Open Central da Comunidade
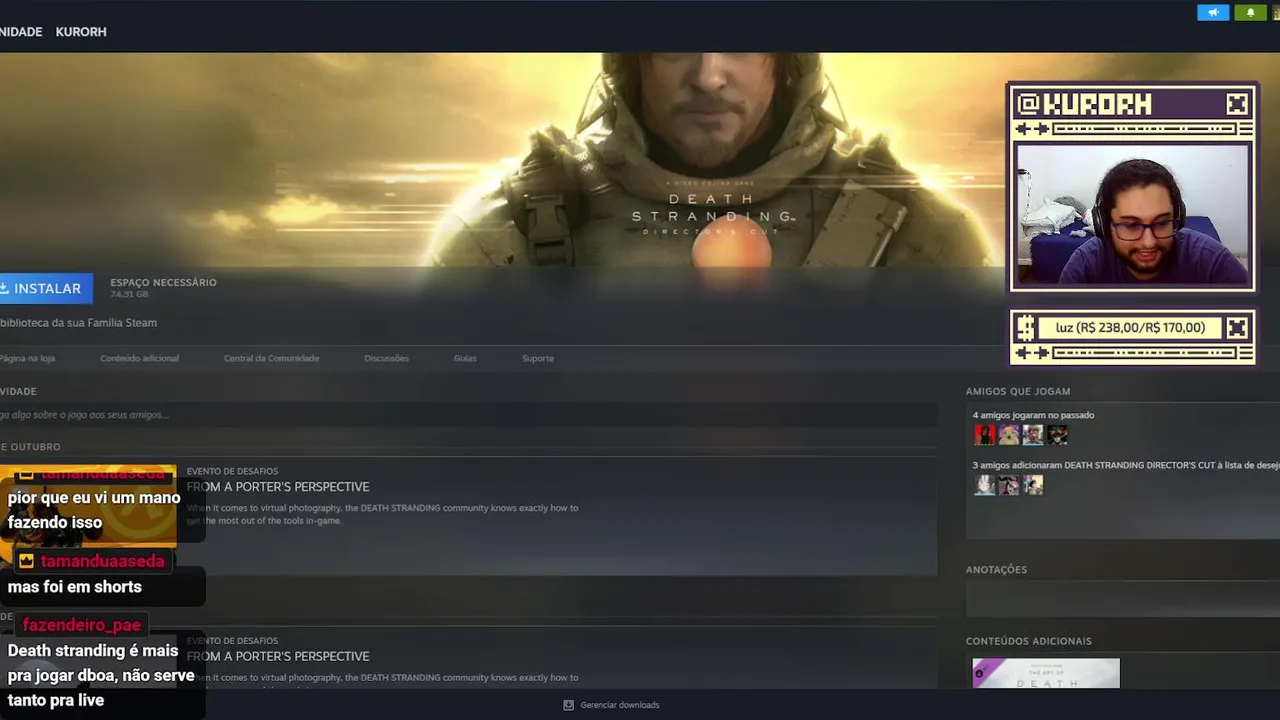Viewport: 1280px width, 720px height. point(271,358)
